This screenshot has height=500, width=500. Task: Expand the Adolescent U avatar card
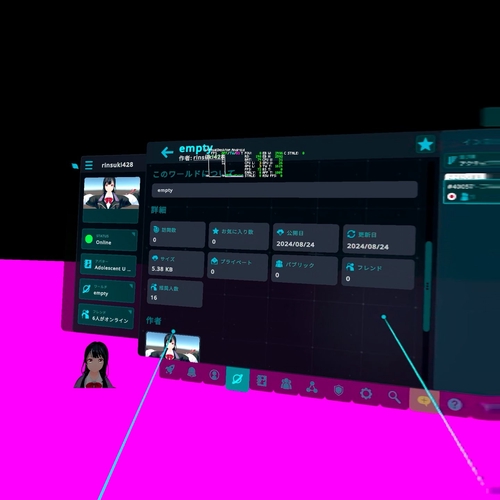coord(108,265)
